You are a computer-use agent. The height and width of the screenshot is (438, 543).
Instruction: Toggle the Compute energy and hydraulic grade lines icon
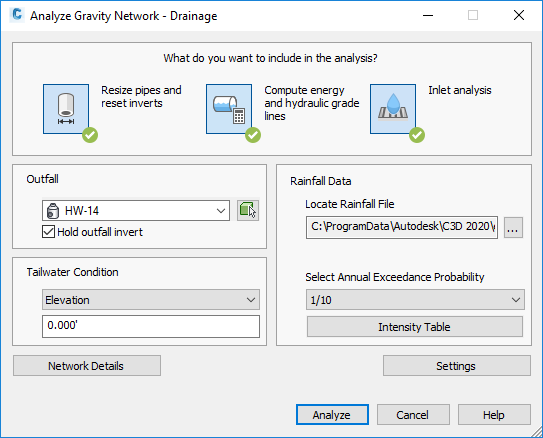pyautogui.click(x=229, y=109)
